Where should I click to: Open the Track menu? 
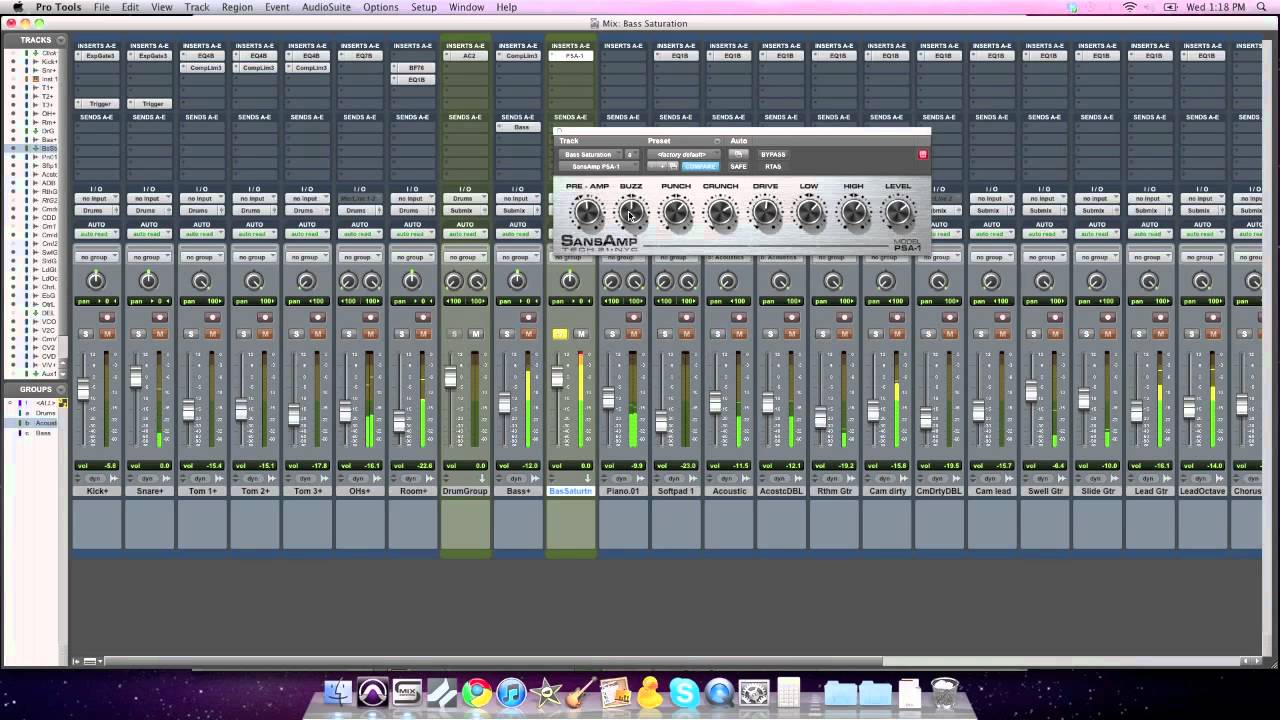tap(197, 7)
